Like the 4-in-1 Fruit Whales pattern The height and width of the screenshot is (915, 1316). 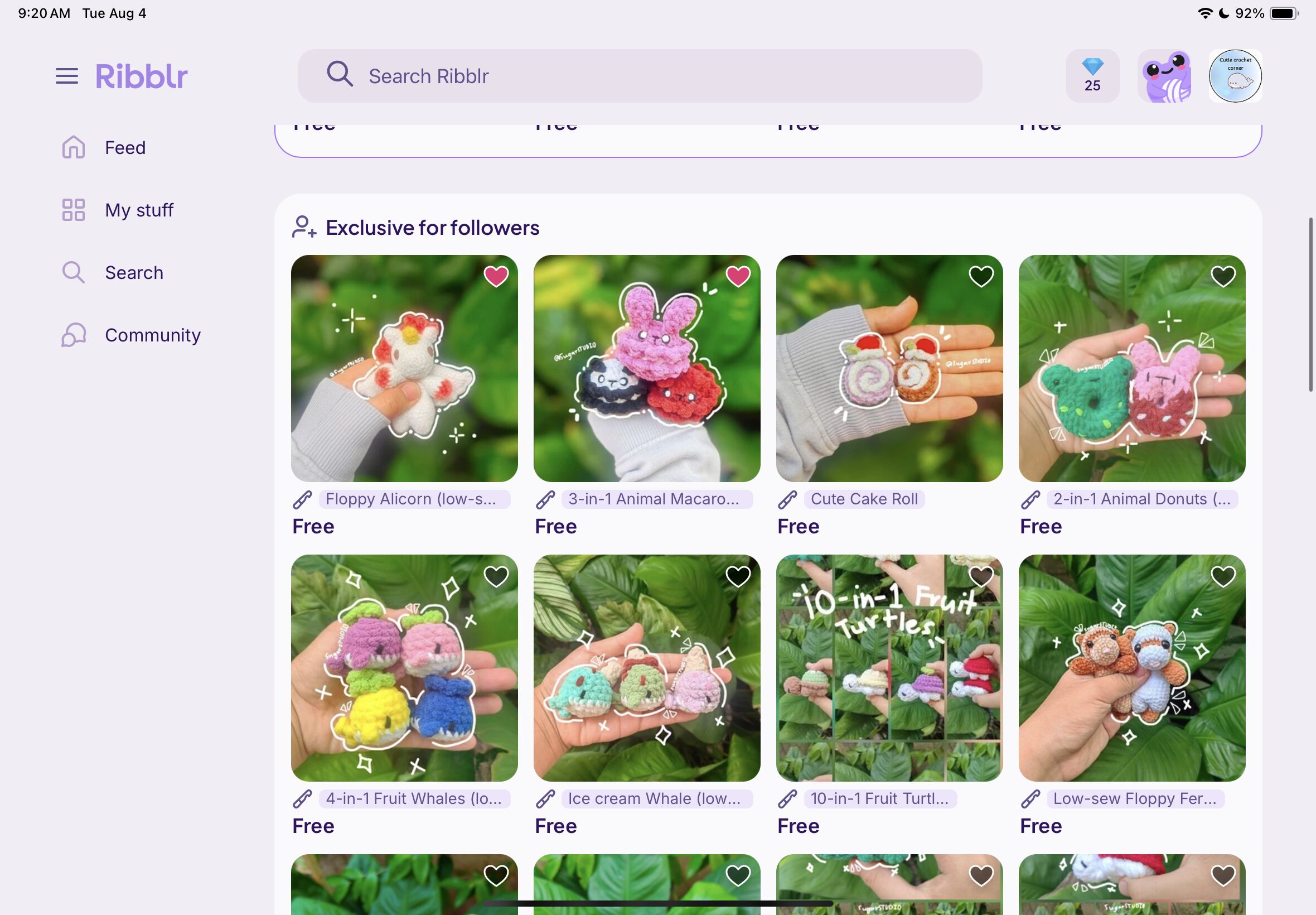pyautogui.click(x=496, y=576)
